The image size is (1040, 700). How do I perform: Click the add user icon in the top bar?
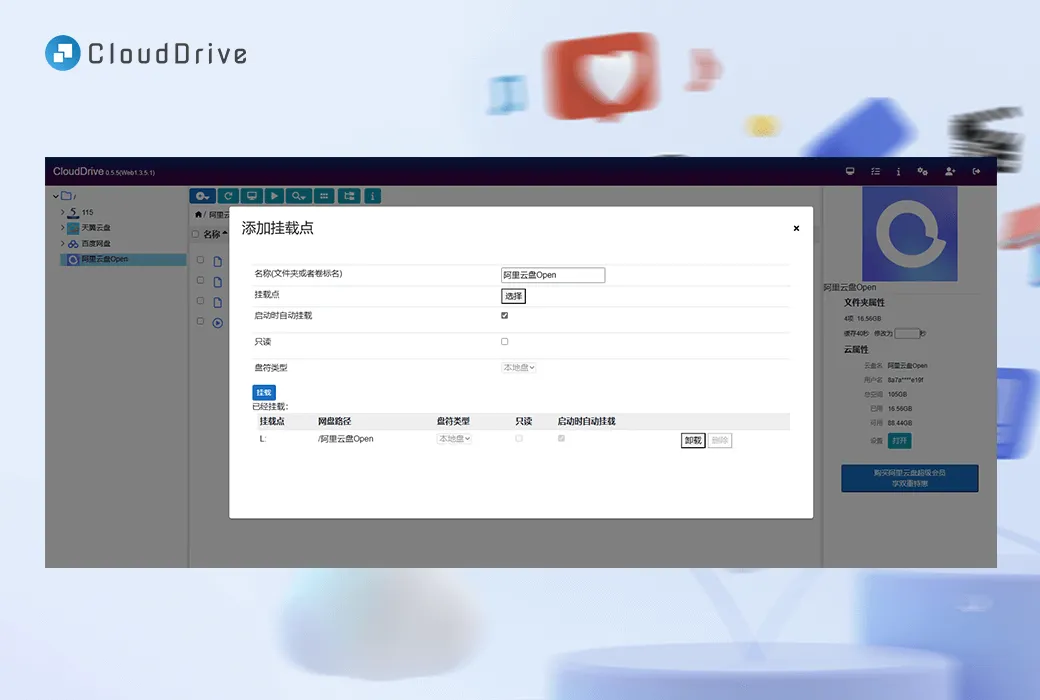click(x=950, y=171)
